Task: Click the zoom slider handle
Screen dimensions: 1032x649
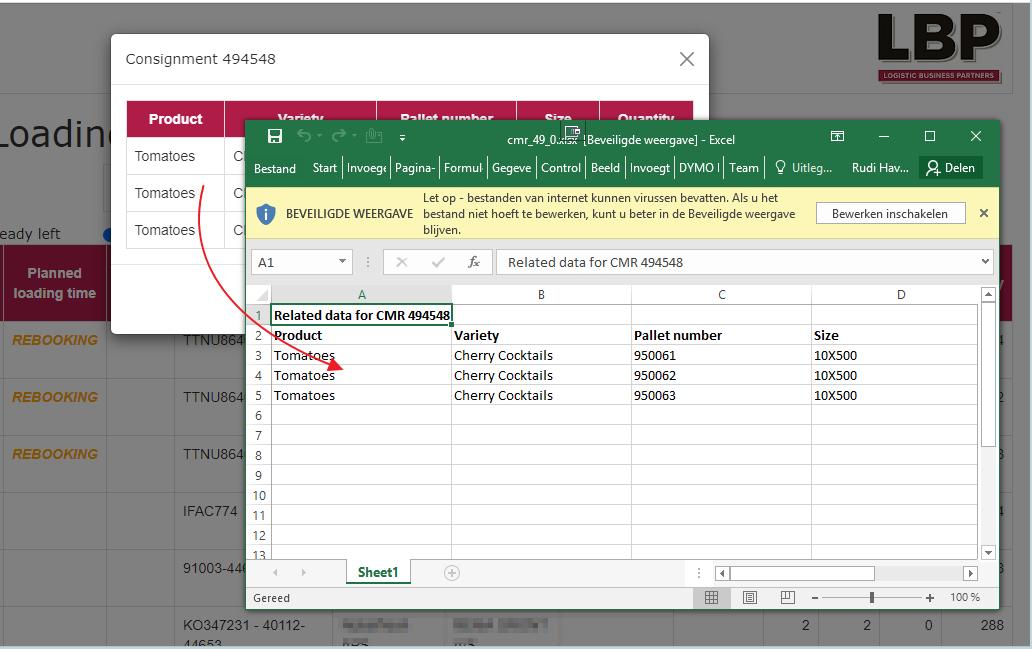Action: click(x=871, y=598)
